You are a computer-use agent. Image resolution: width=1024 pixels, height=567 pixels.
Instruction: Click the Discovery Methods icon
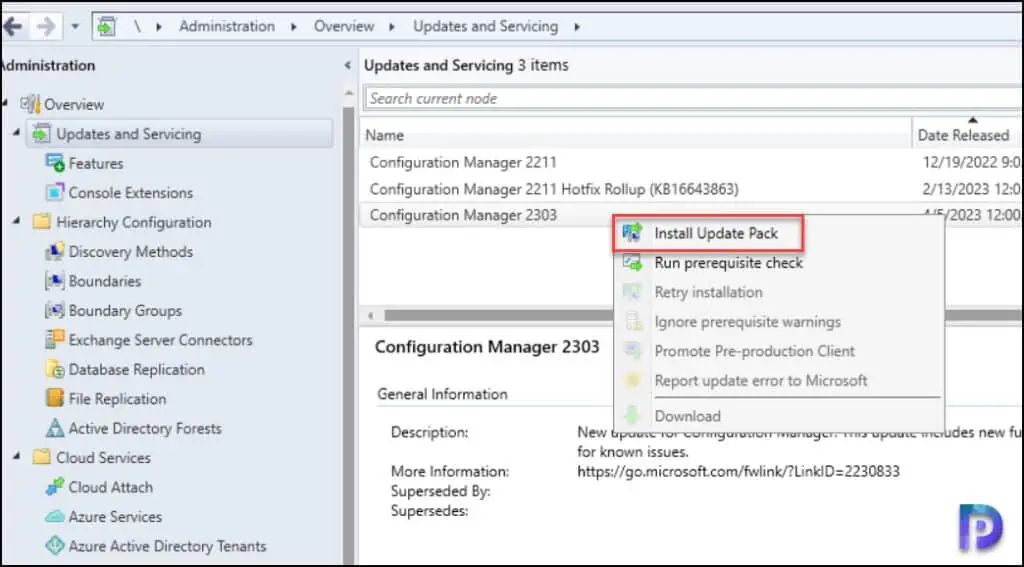point(55,251)
